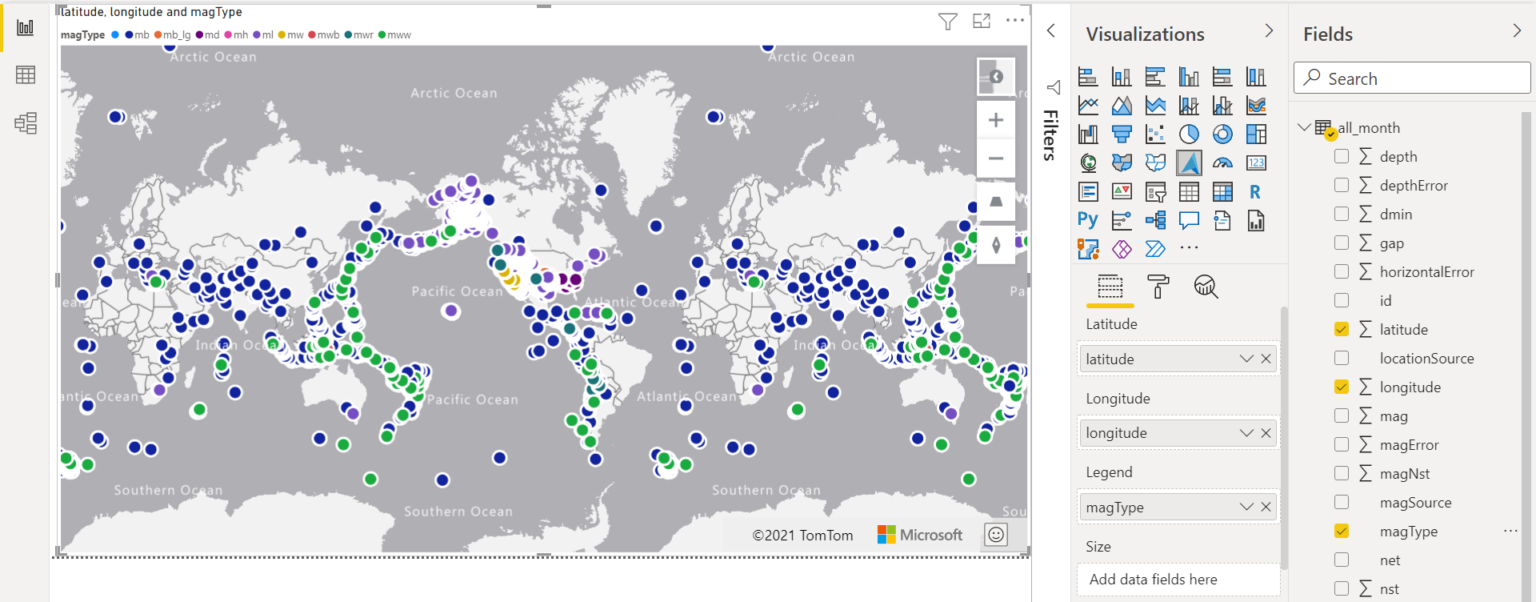Collapse the all_month table
The width and height of the screenshot is (1536, 602).
point(1303,127)
